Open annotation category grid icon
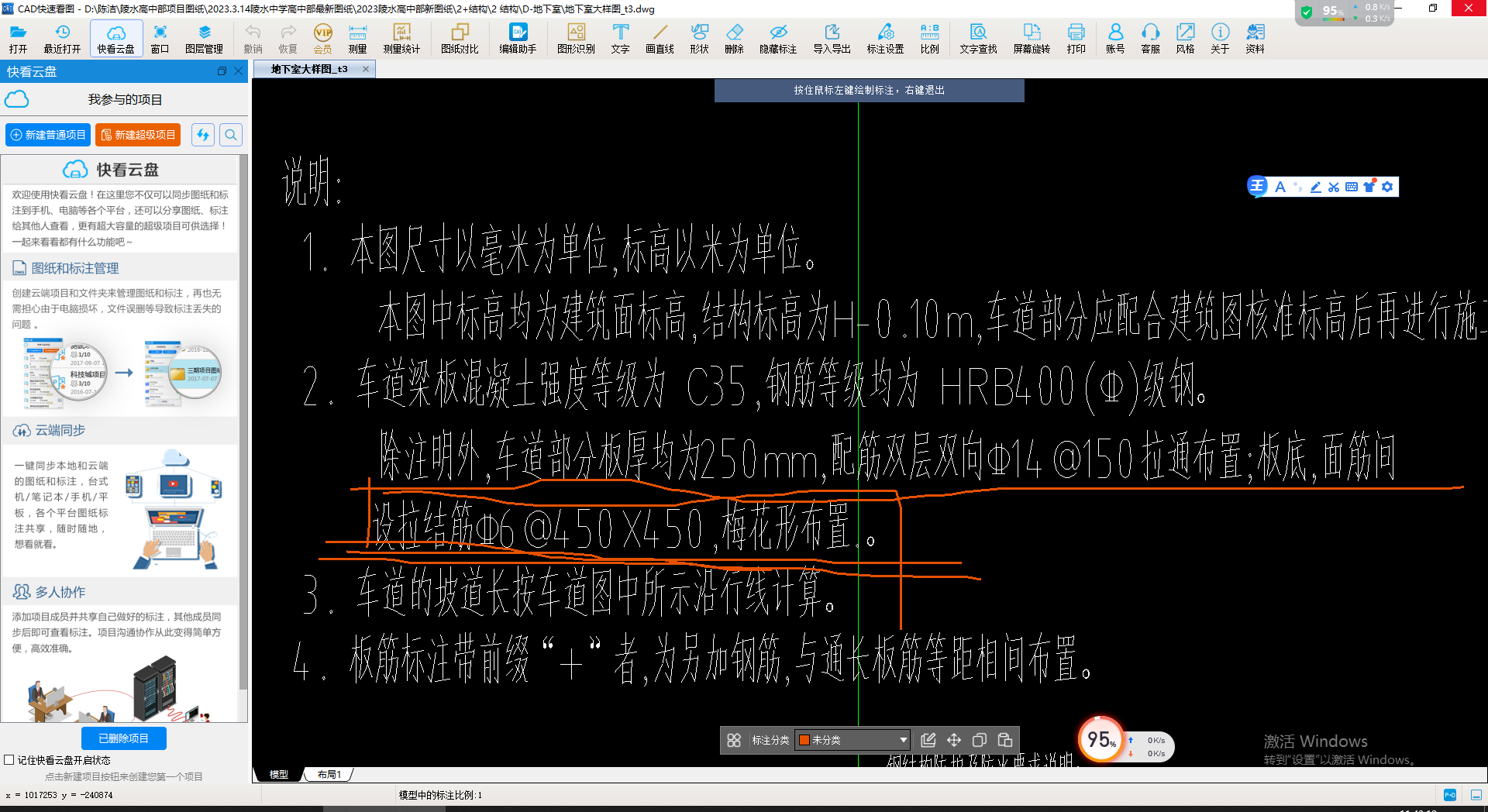Image resolution: width=1488 pixels, height=812 pixels. 734,740
